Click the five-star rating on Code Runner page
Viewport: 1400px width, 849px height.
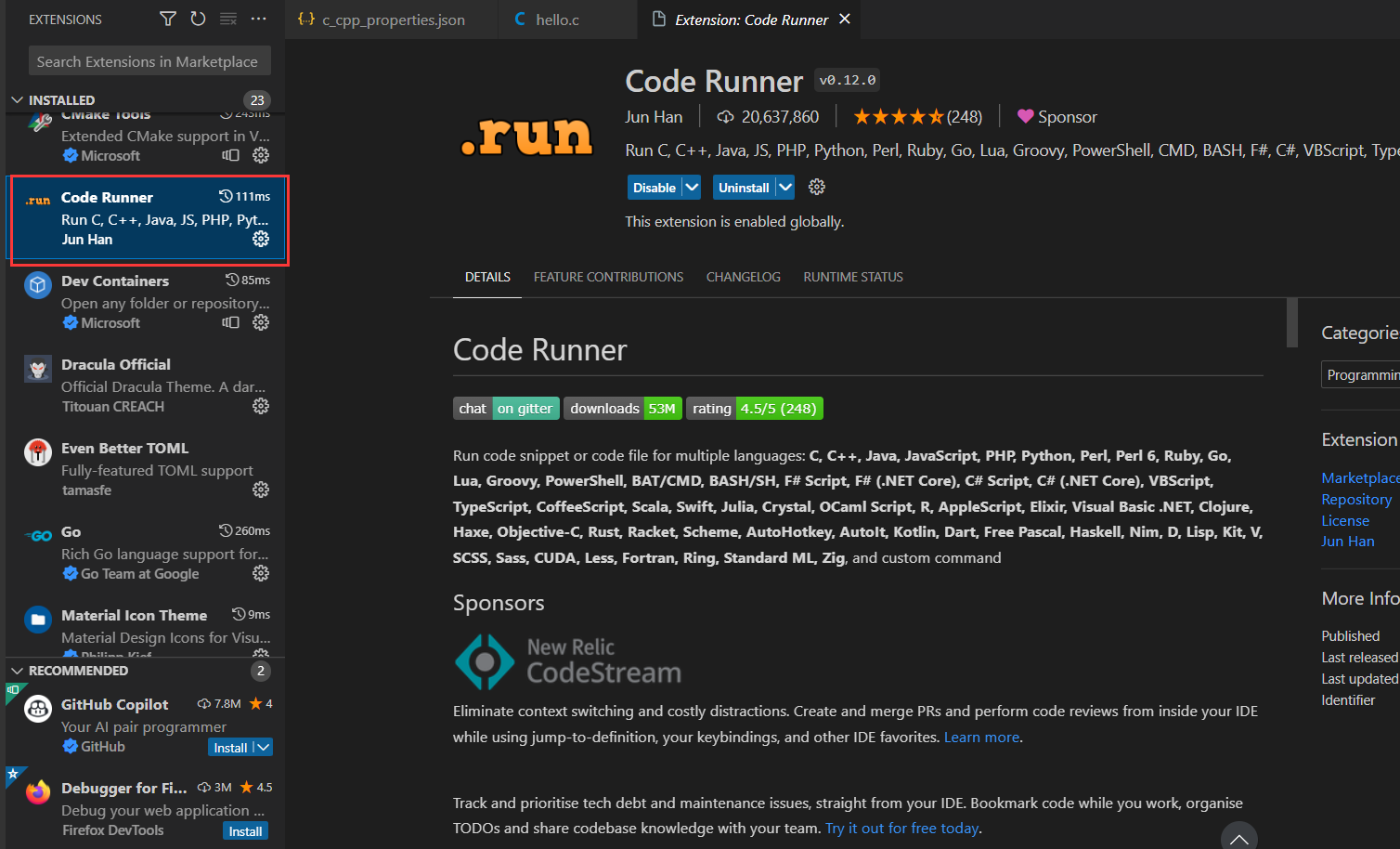[x=899, y=116]
